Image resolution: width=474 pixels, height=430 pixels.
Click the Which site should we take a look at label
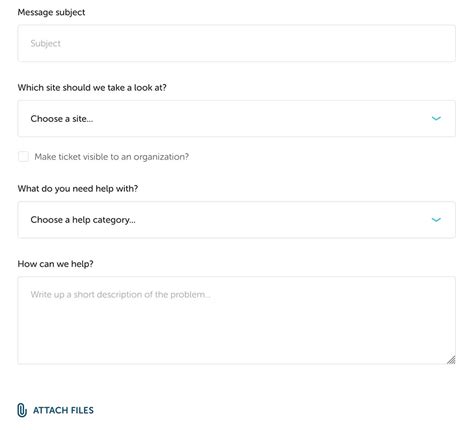click(x=92, y=88)
